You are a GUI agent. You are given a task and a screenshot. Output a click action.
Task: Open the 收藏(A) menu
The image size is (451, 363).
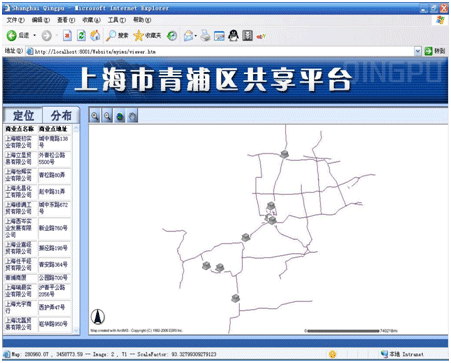coord(91,20)
